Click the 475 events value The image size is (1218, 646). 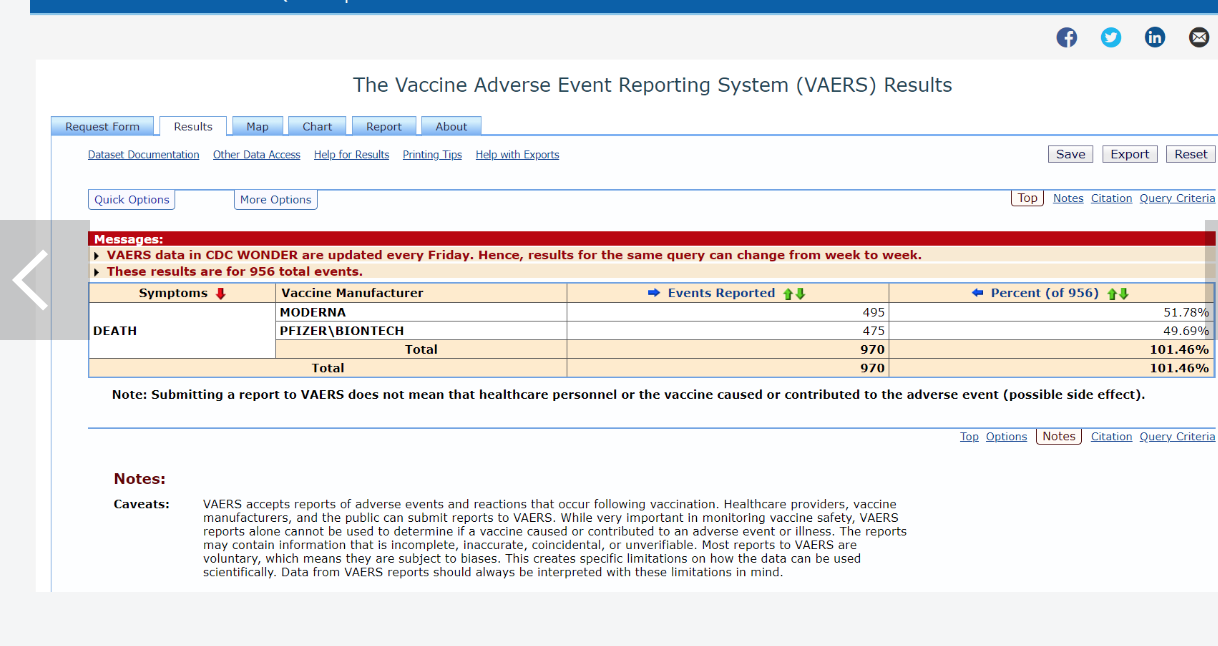[873, 331]
